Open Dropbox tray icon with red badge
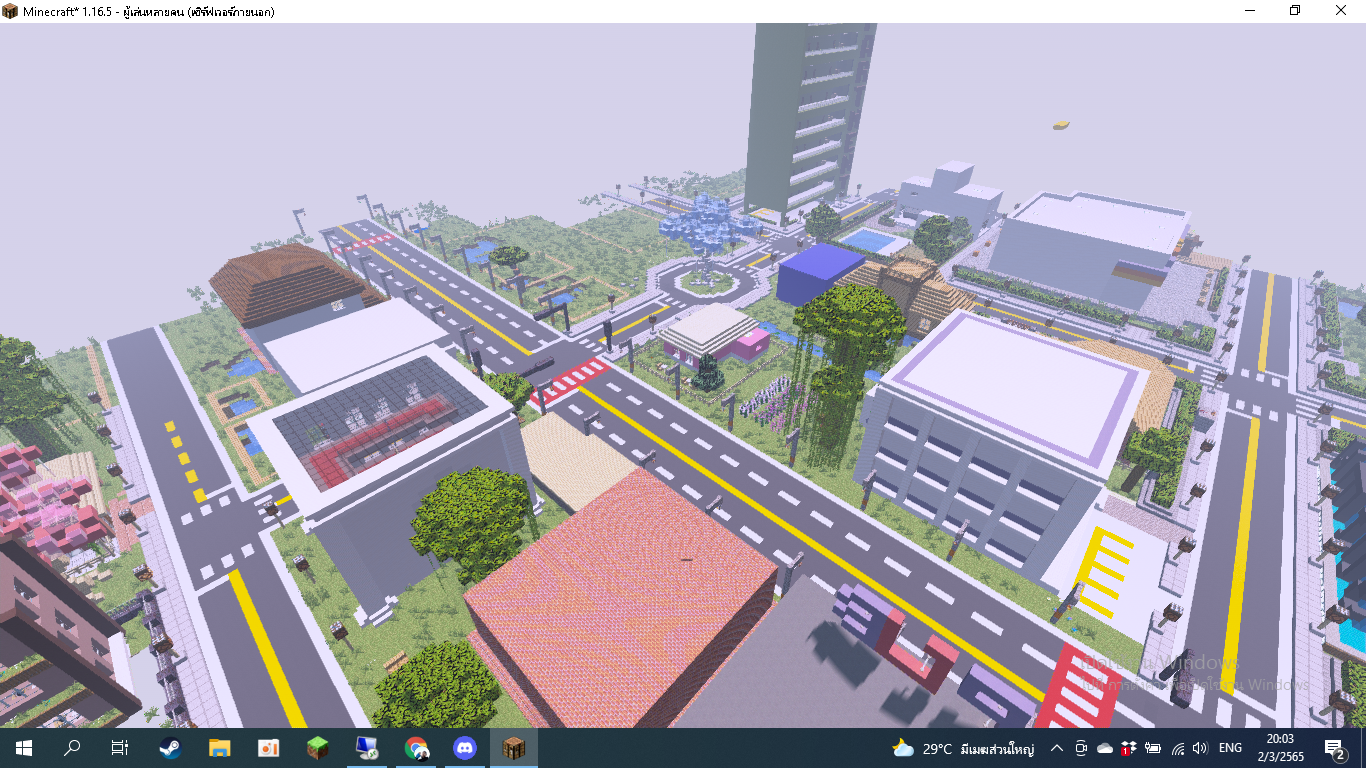1366x768 pixels. (1129, 748)
